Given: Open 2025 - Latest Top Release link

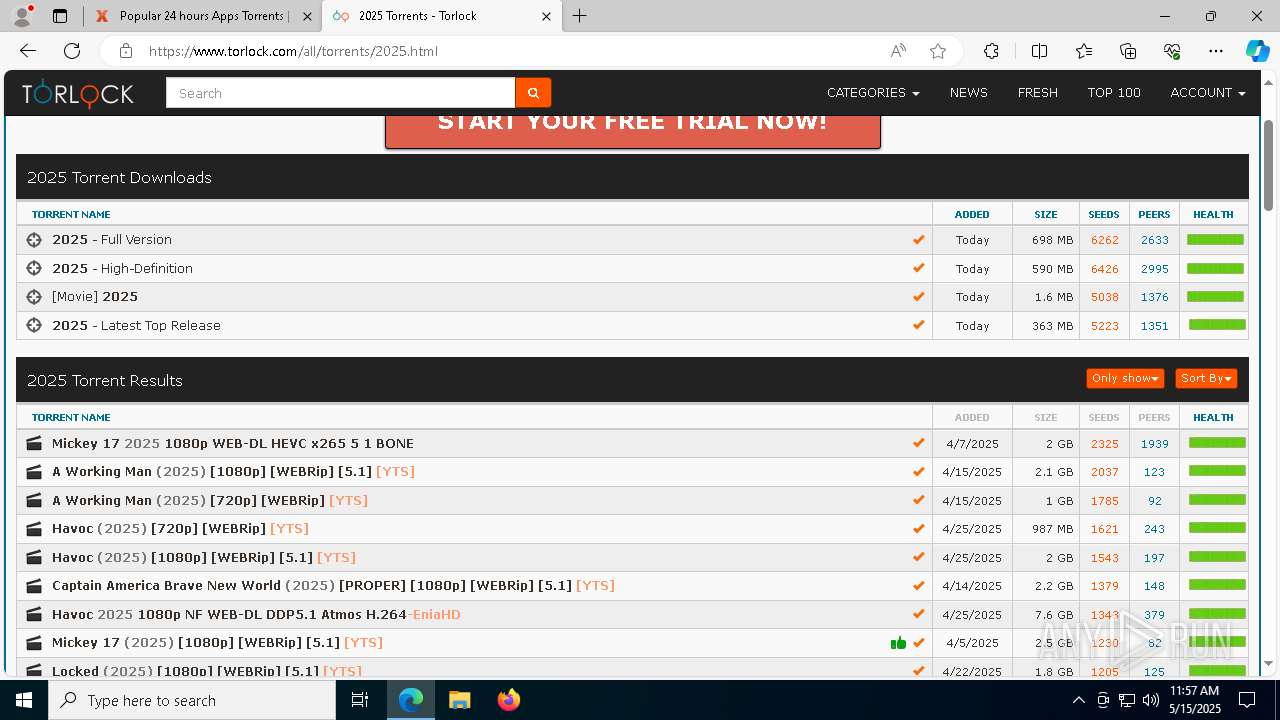Looking at the screenshot, I should (x=136, y=325).
